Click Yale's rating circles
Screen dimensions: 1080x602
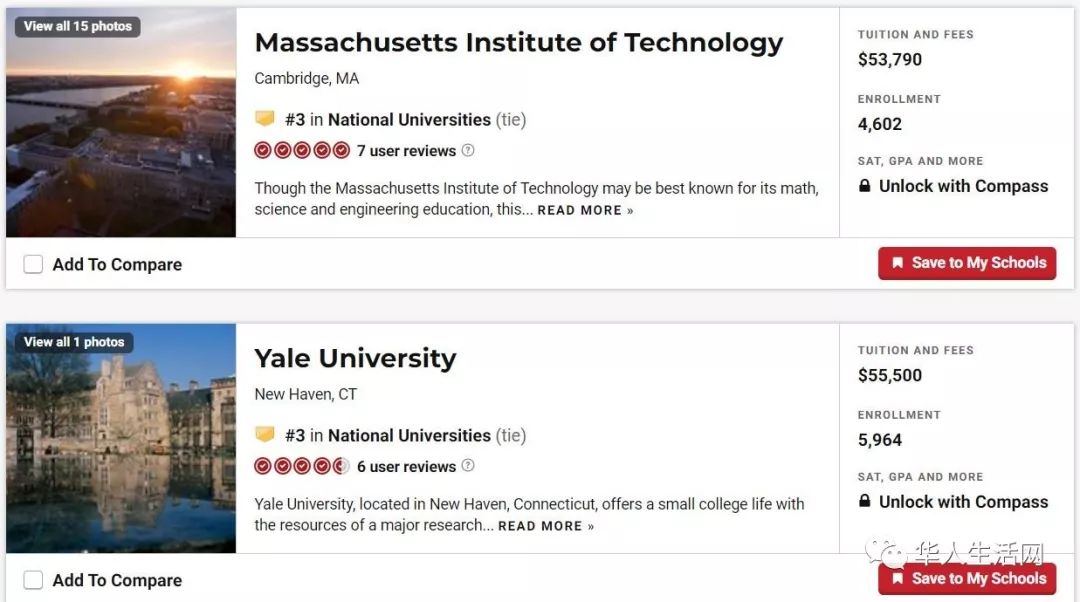(x=302, y=466)
